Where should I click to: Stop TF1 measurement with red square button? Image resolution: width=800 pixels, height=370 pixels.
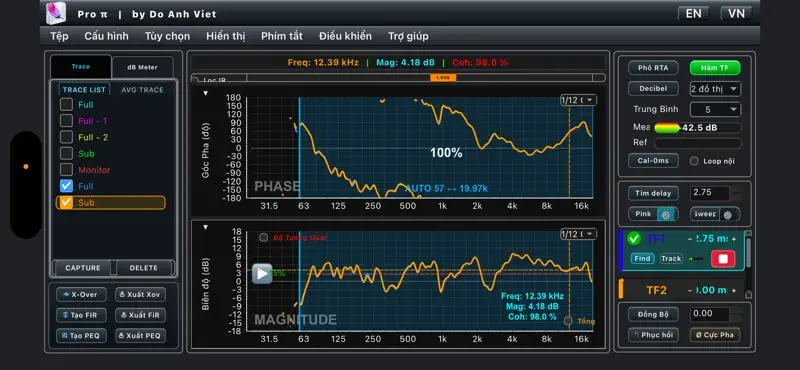click(x=723, y=258)
